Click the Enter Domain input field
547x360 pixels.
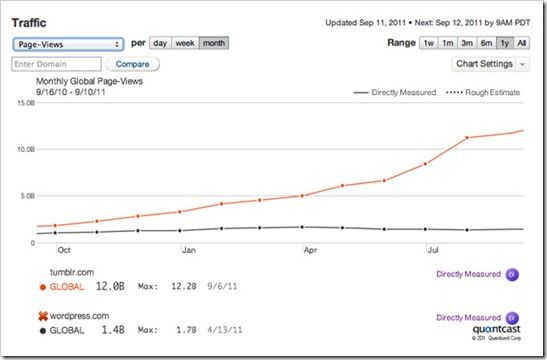coord(57,64)
